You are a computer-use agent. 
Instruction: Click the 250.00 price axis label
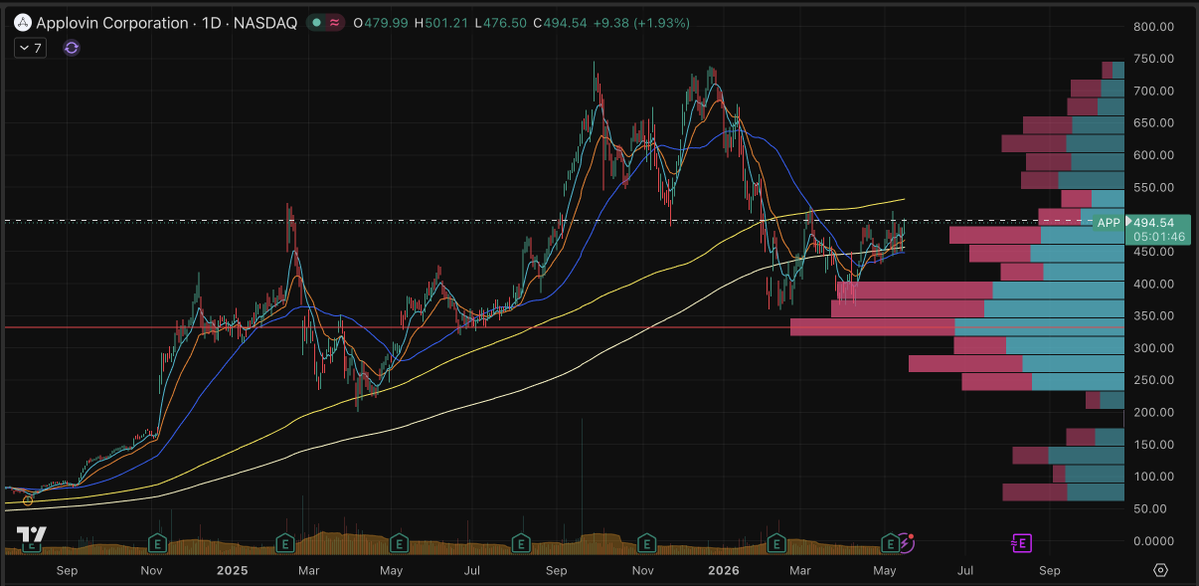[x=1153, y=380]
